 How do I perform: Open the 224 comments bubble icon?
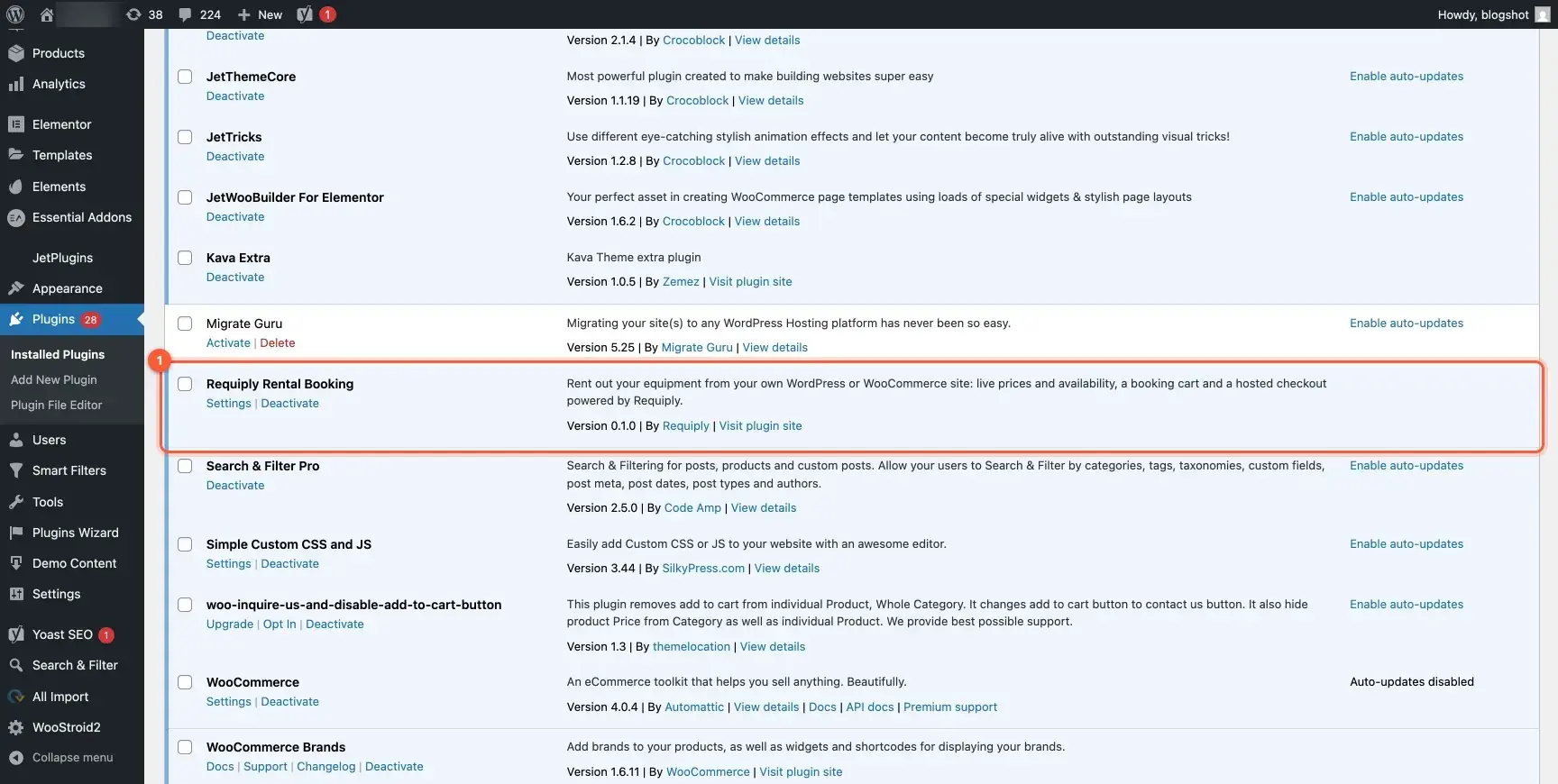[185, 14]
